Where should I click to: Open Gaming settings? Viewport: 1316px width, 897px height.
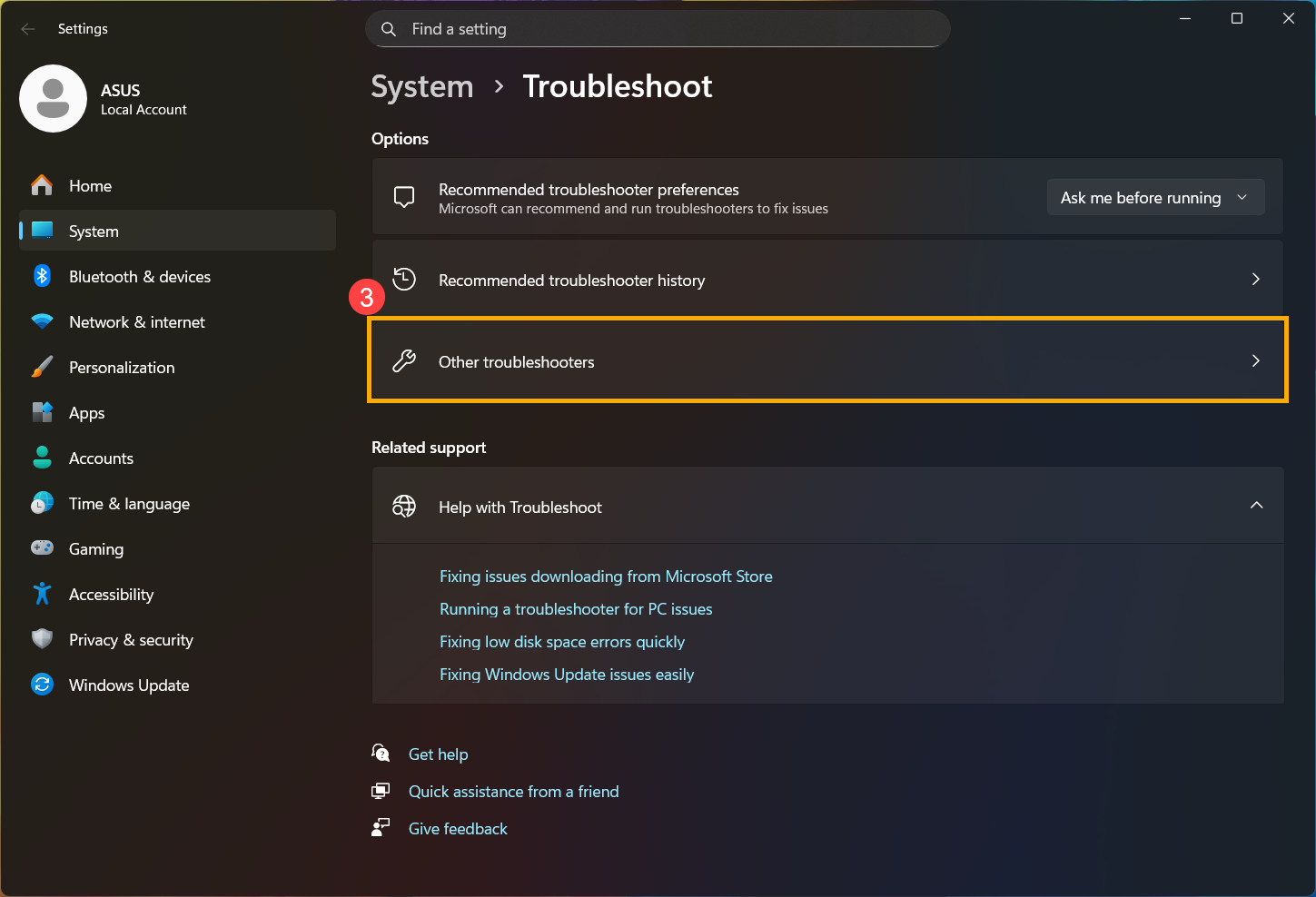[x=177, y=548]
